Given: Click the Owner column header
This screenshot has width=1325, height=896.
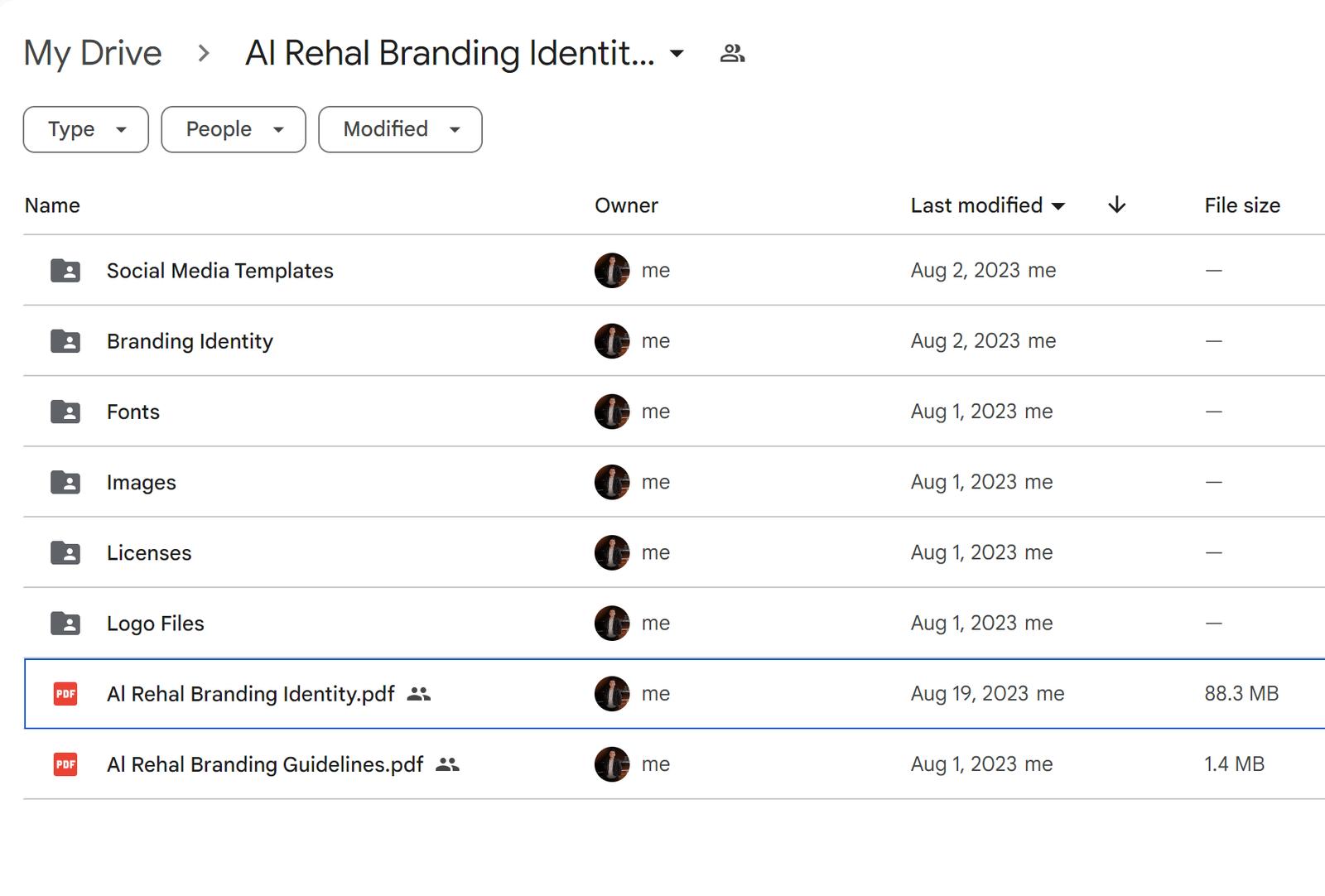Looking at the screenshot, I should (626, 205).
